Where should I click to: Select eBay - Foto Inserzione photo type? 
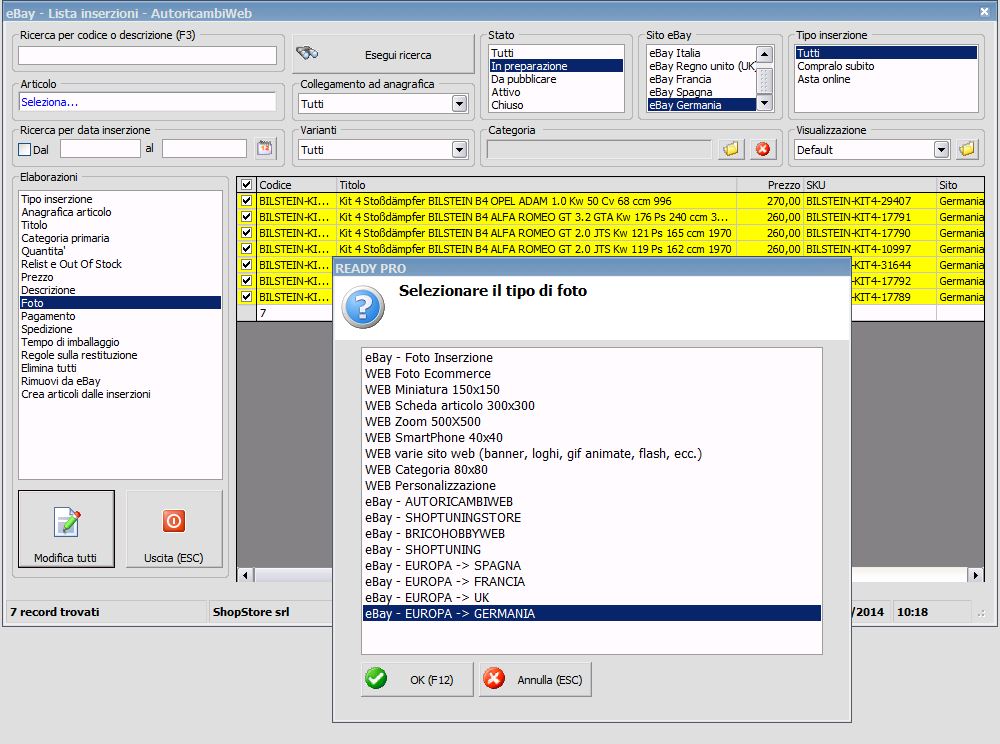(592, 358)
